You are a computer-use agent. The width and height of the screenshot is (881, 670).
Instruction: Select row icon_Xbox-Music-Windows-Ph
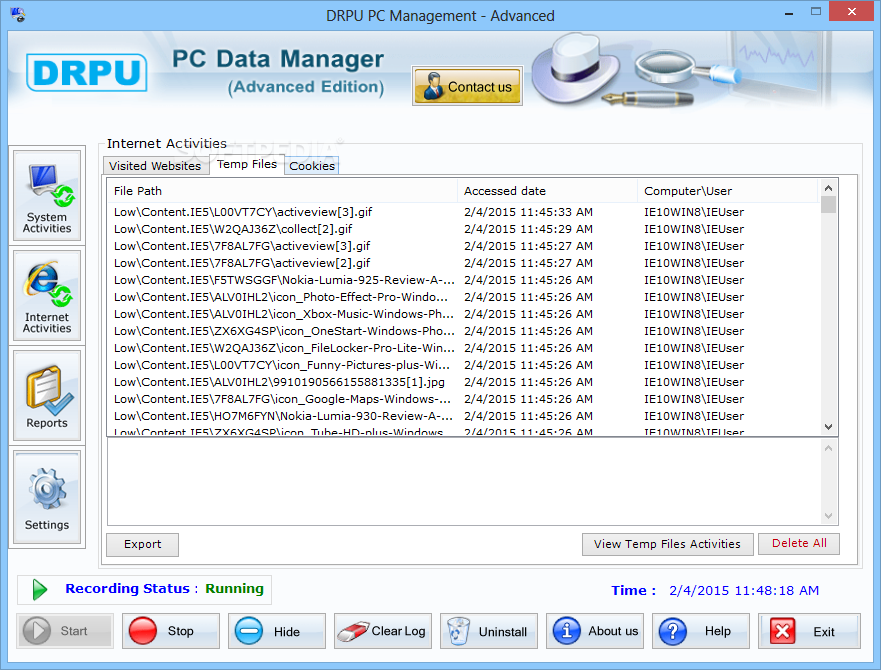click(463, 314)
